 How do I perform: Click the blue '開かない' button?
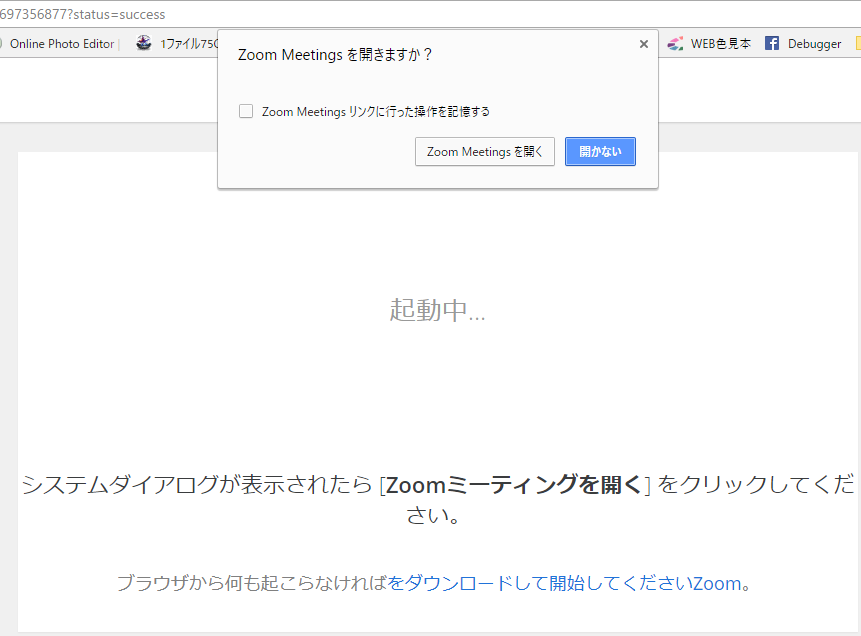(x=600, y=152)
